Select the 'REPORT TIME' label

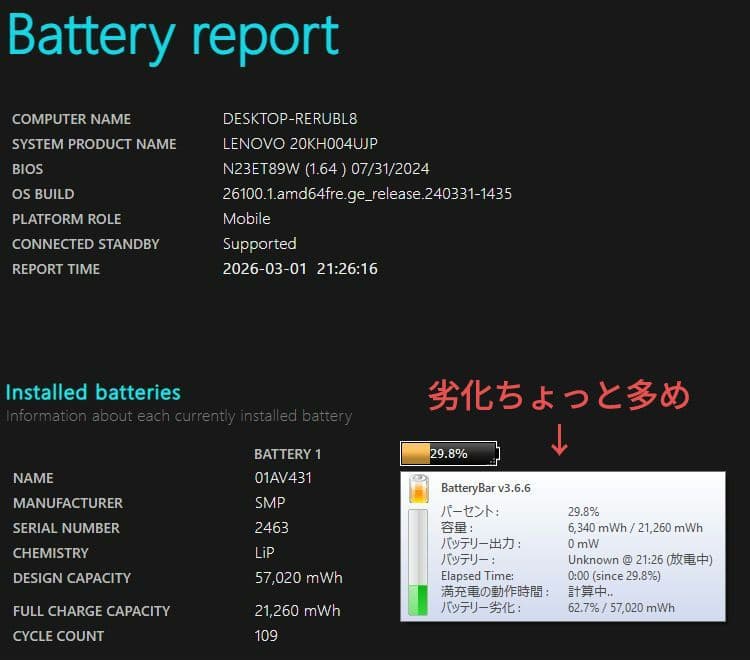56,269
